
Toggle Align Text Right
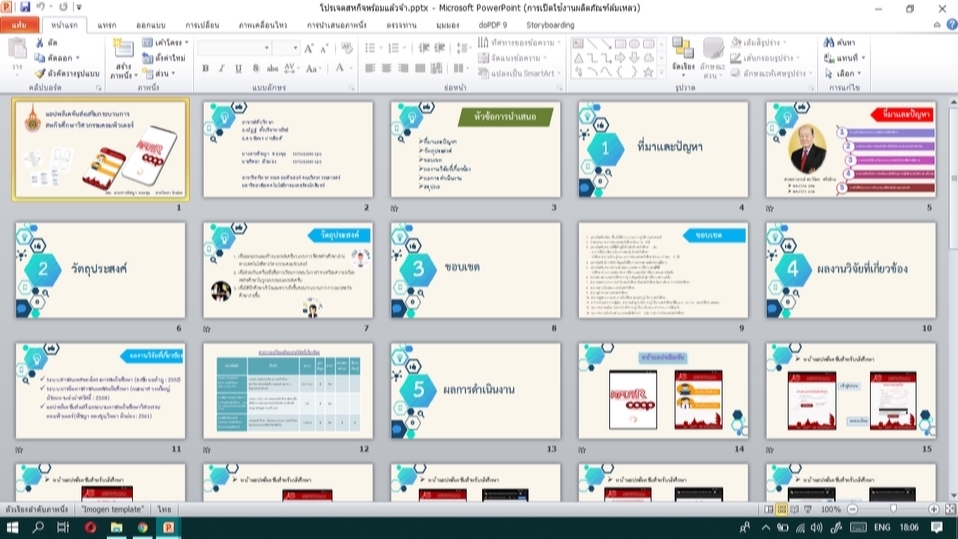(x=403, y=68)
